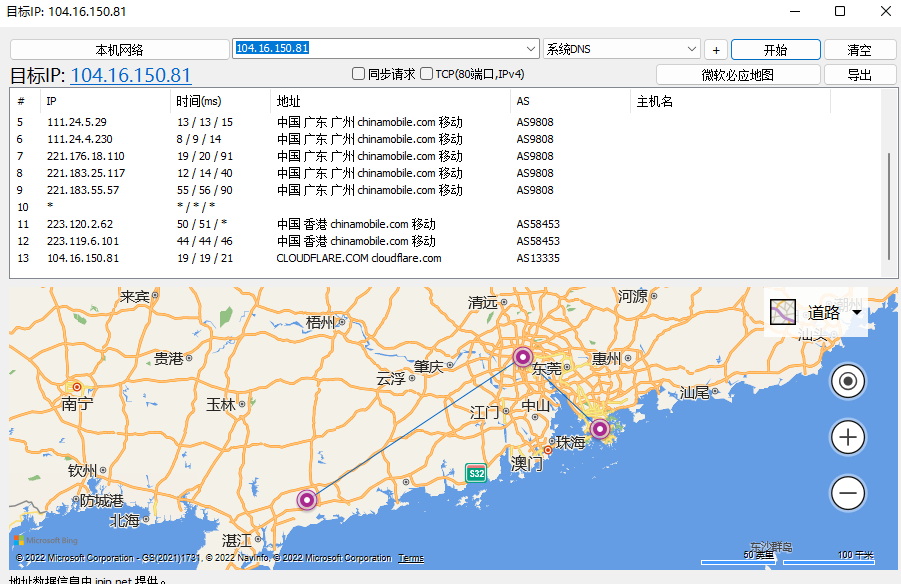Select hop 10 row with asterisks

coord(446,207)
